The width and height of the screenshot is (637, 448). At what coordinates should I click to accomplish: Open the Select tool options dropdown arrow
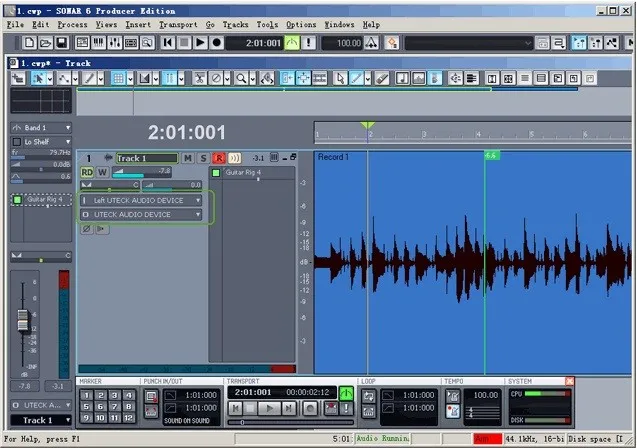click(x=50, y=78)
